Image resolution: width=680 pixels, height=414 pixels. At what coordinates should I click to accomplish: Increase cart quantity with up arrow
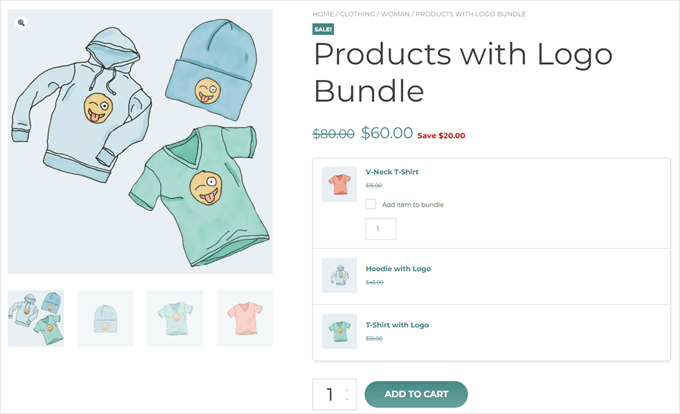346,389
